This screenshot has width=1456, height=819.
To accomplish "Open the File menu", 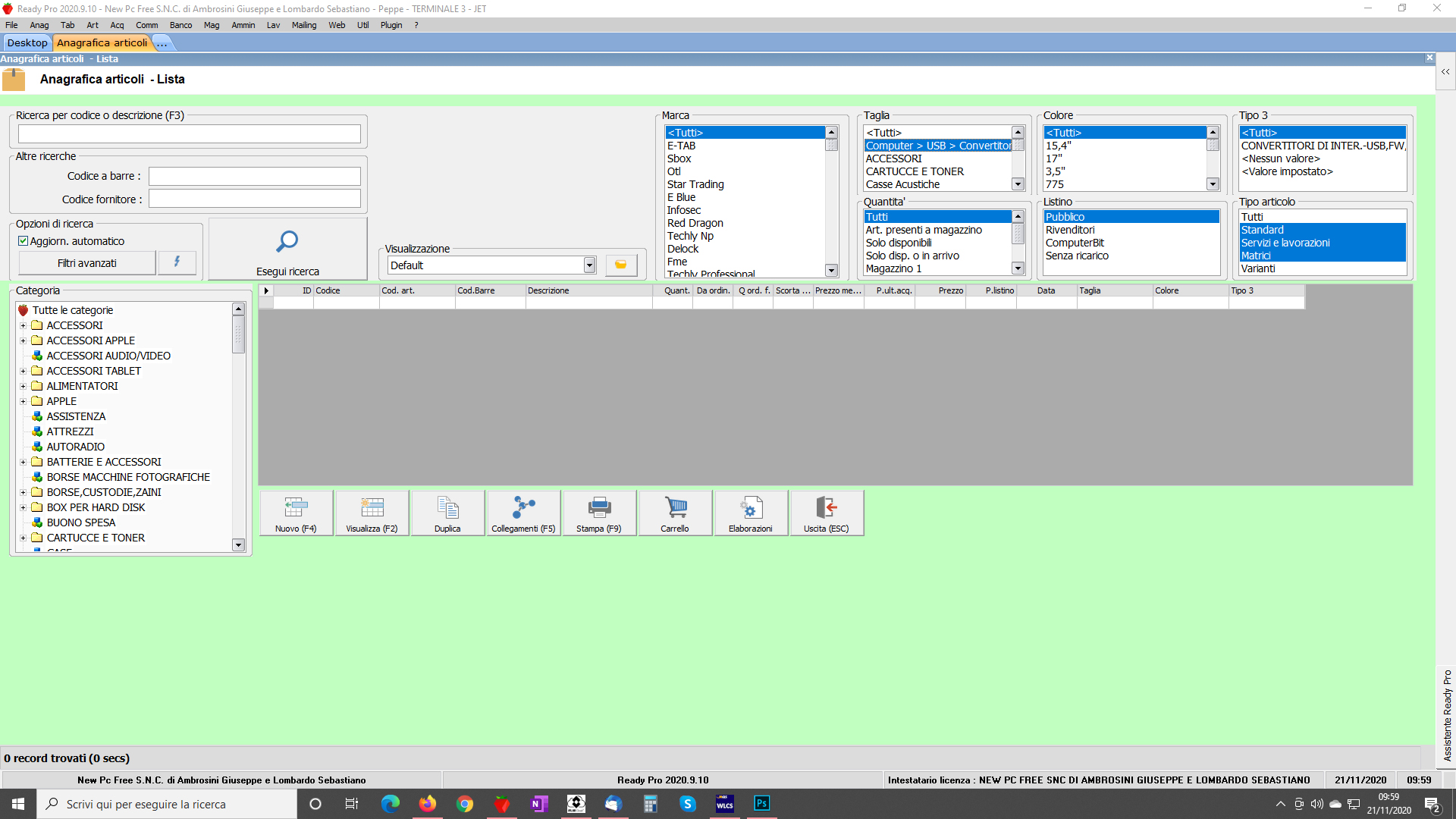I will (x=11, y=25).
